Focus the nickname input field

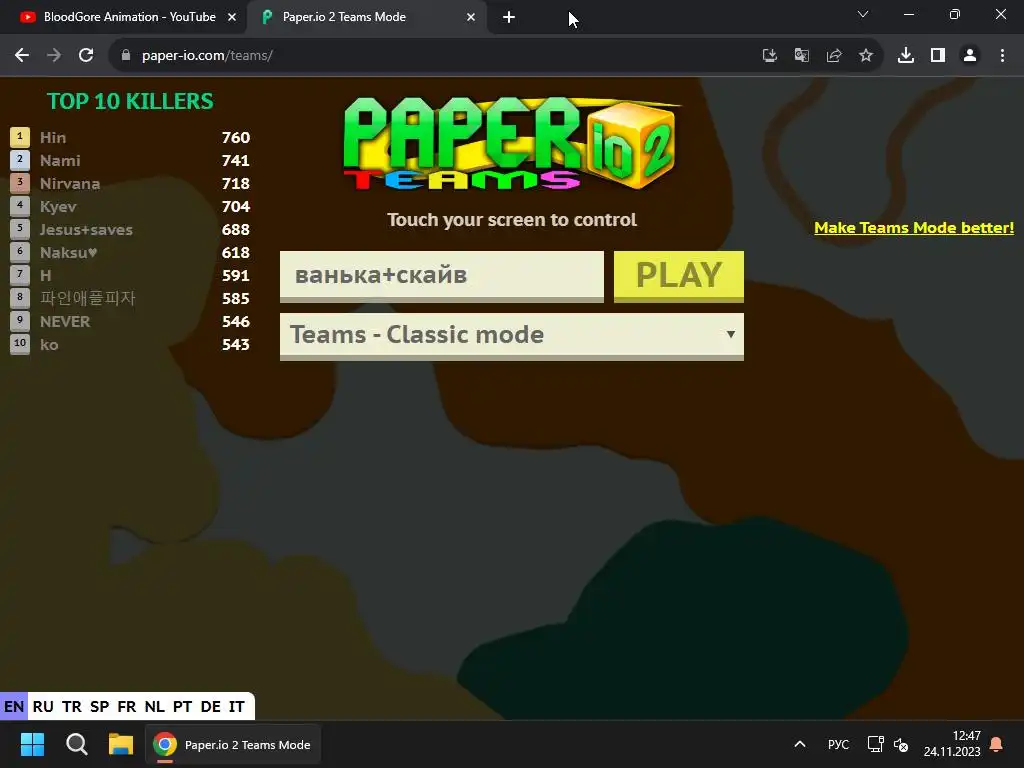[x=441, y=276]
